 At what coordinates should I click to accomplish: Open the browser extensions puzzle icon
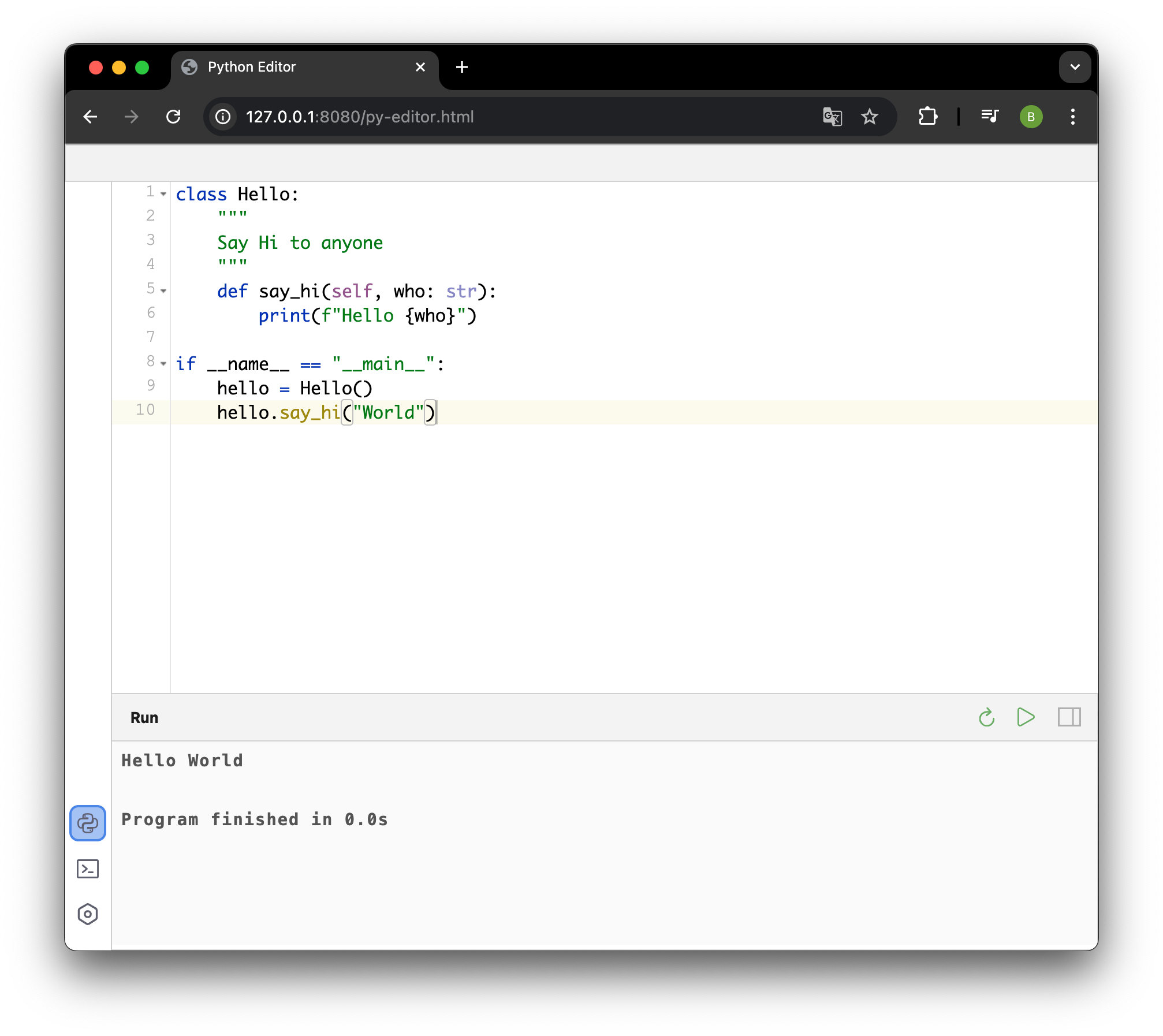click(x=928, y=117)
